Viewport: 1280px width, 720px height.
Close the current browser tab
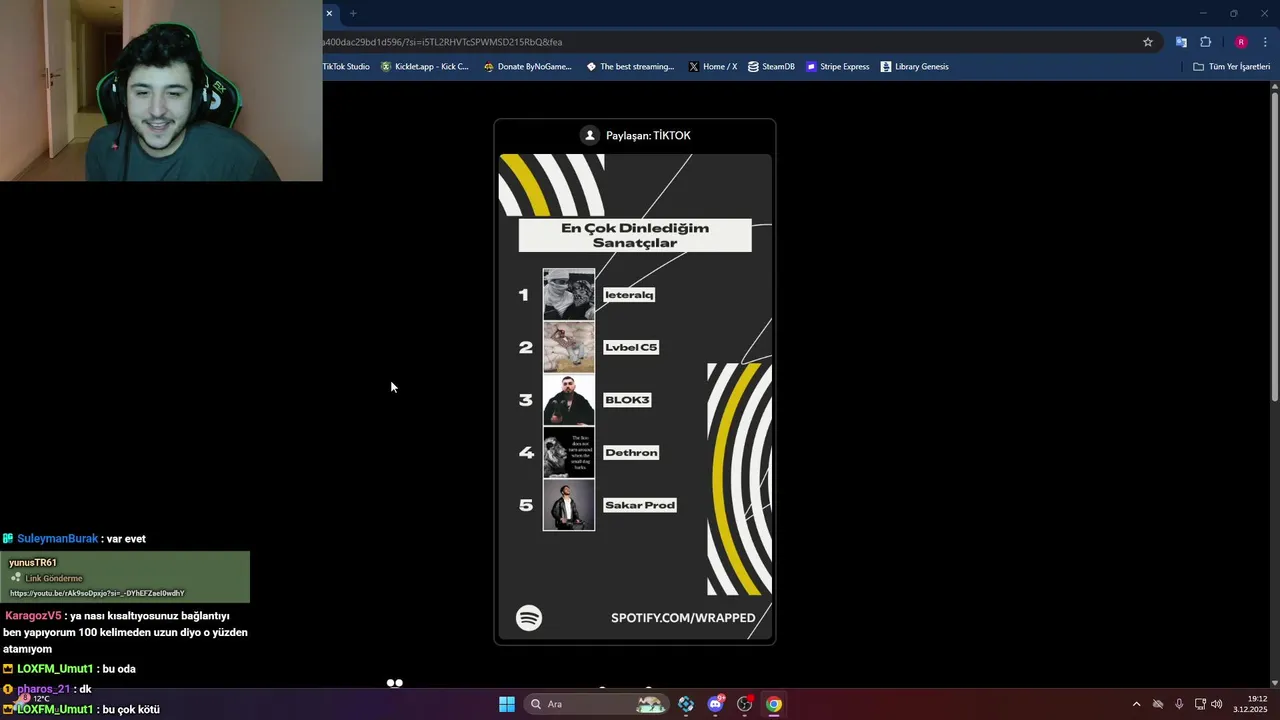329,13
